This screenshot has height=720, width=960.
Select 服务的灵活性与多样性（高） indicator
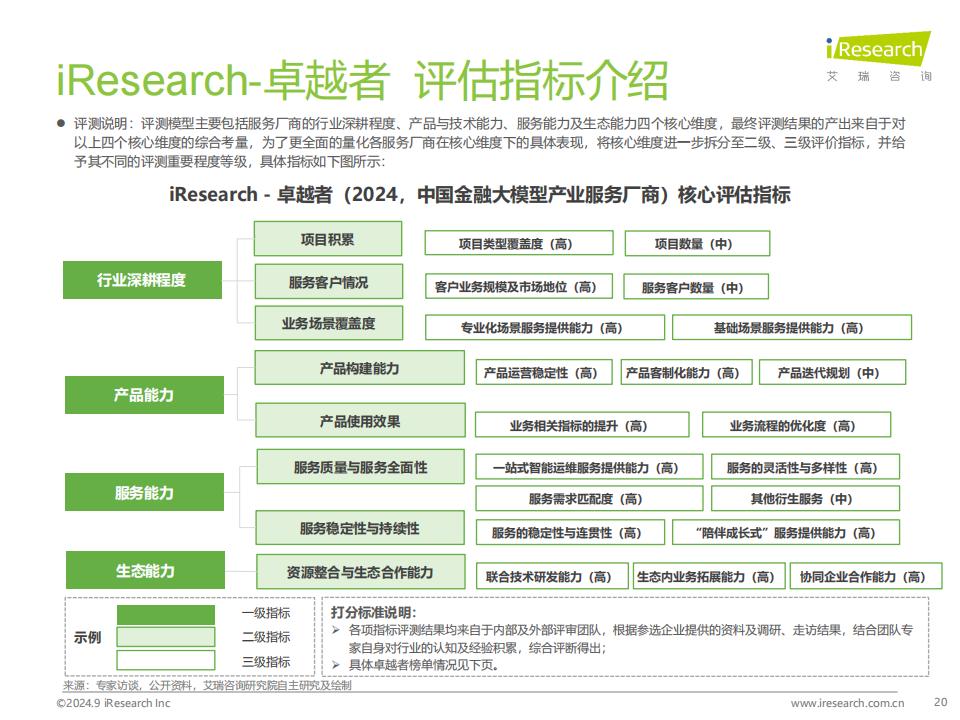tap(806, 467)
